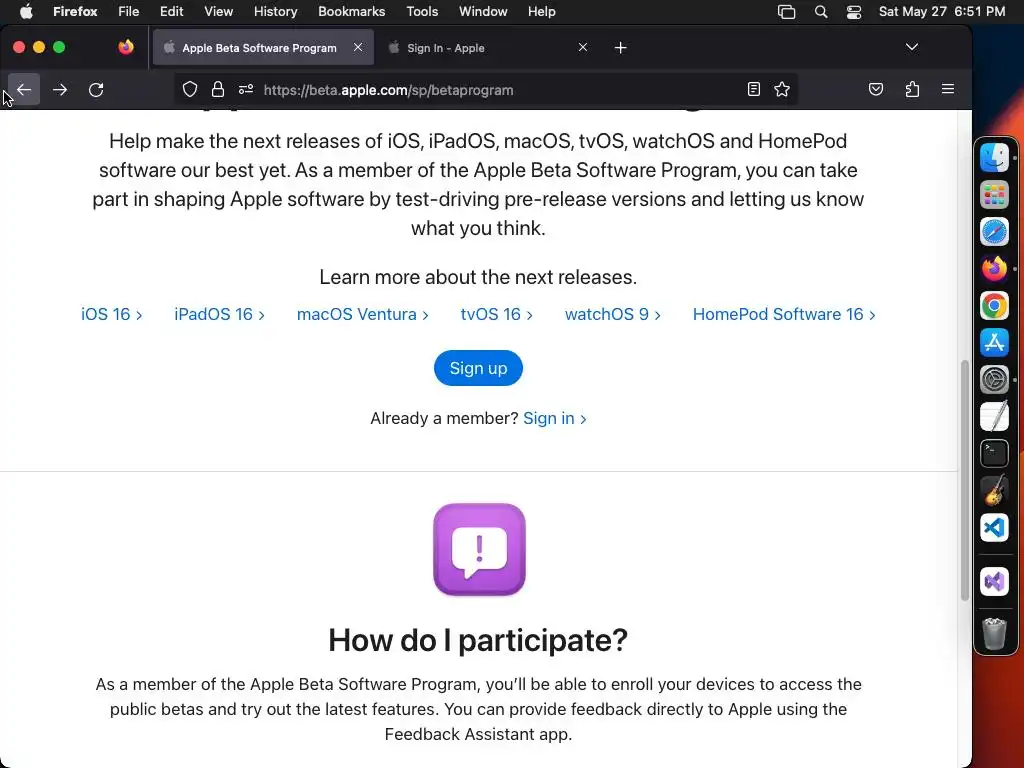Open the History menu

click(276, 11)
